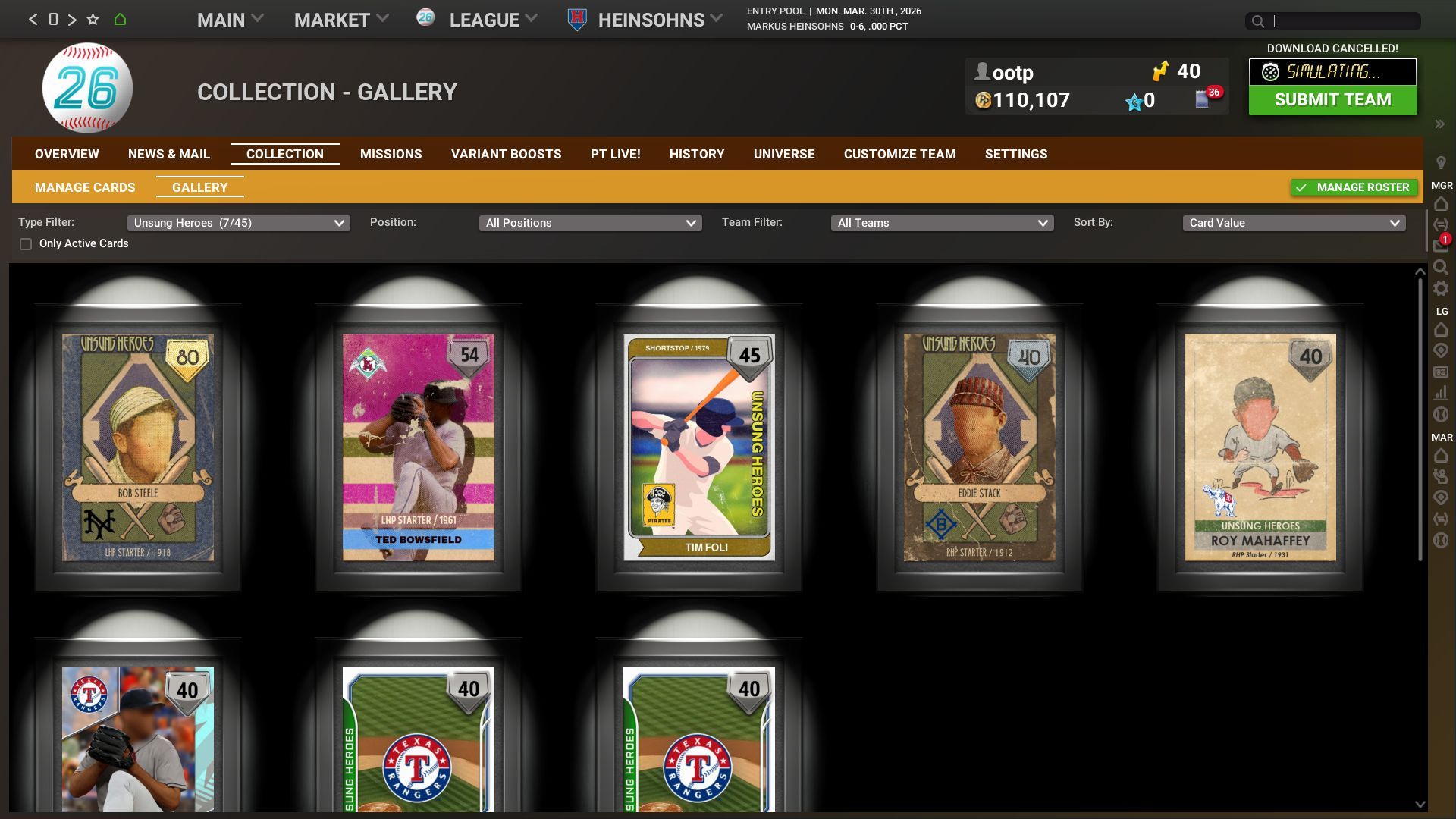Open the PT LIVE! tab

(615, 154)
